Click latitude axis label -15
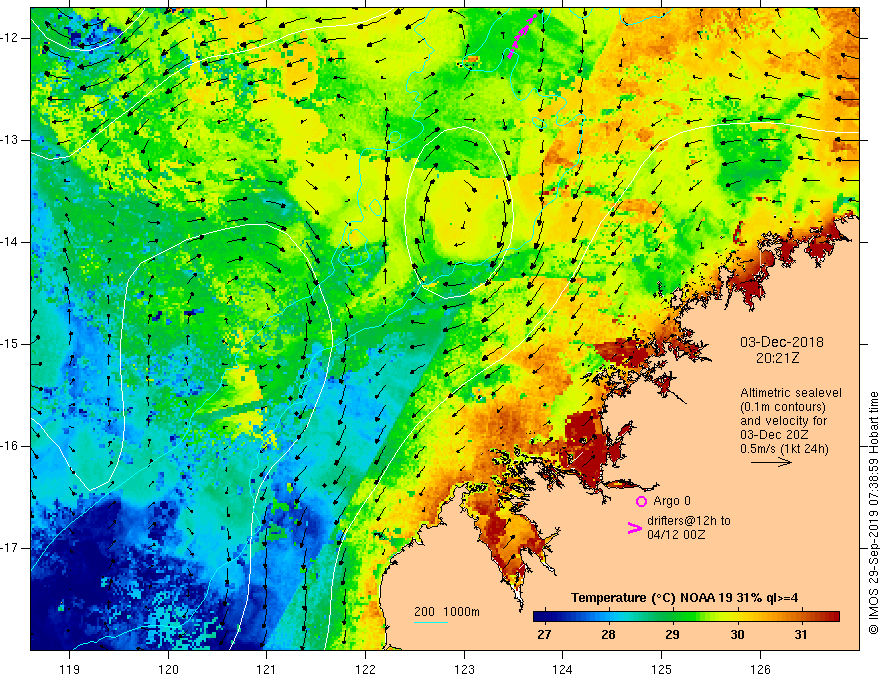The height and width of the screenshot is (680, 880). pos(10,344)
